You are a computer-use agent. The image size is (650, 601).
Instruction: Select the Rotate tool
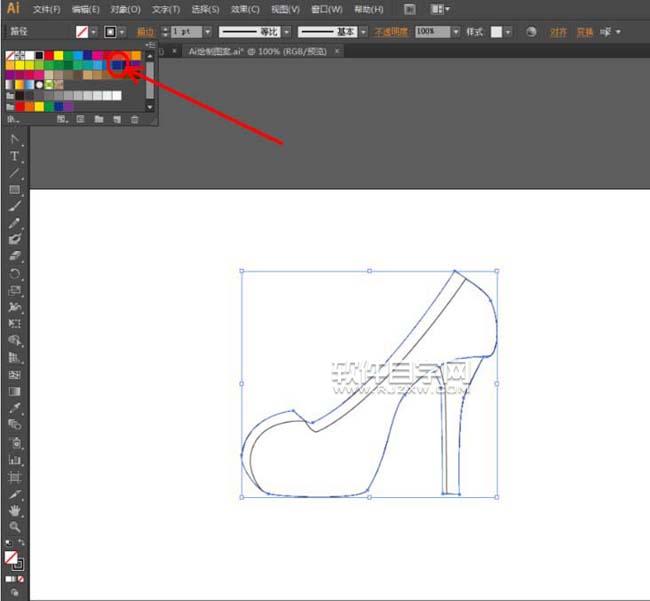tap(15, 273)
